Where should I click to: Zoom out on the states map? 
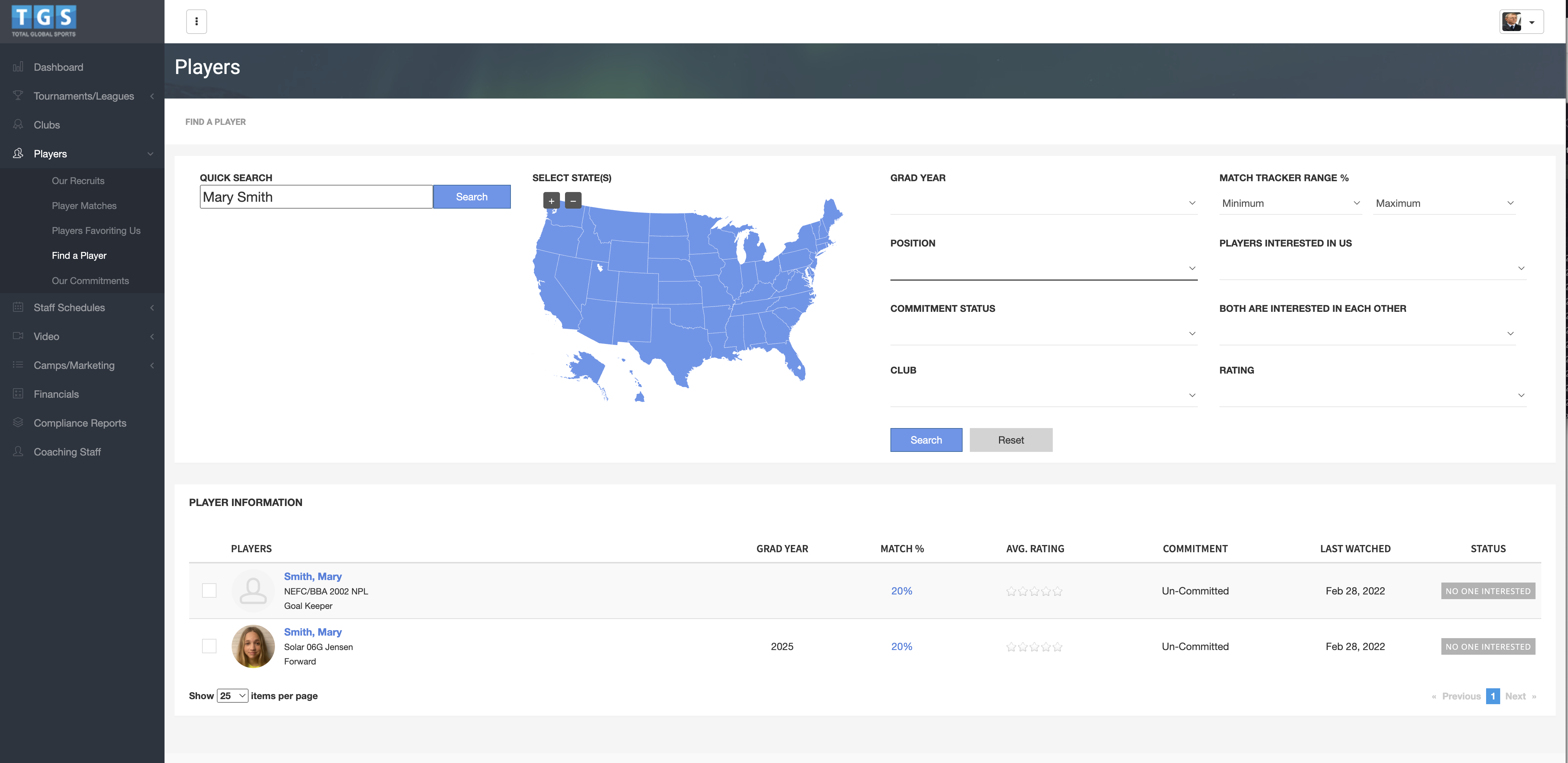tap(573, 200)
